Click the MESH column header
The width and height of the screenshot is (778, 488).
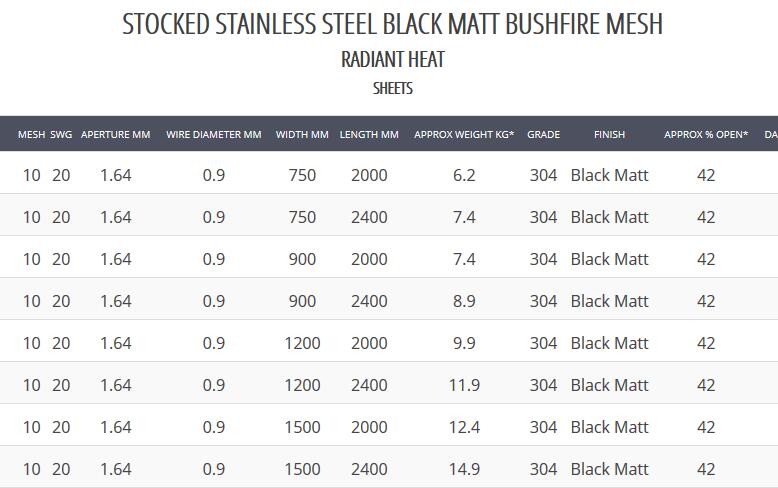tap(31, 134)
